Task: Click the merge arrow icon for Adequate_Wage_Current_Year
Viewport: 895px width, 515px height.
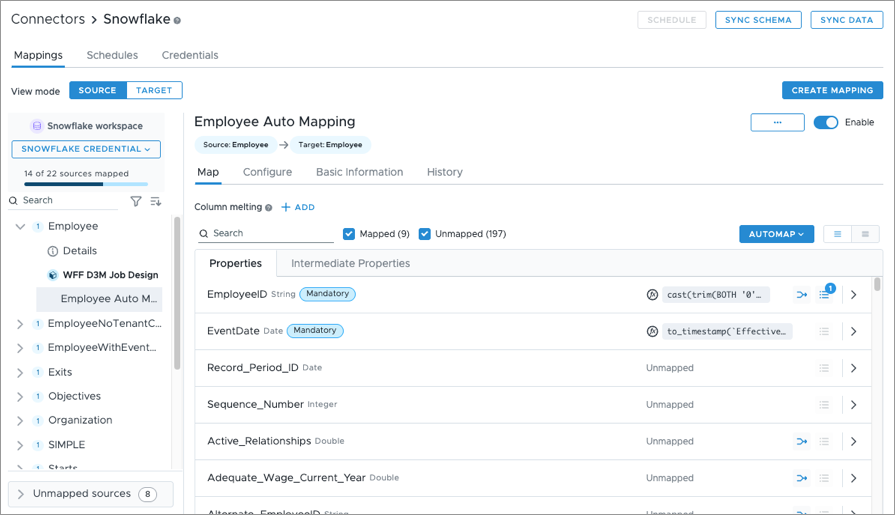Action: click(801, 478)
